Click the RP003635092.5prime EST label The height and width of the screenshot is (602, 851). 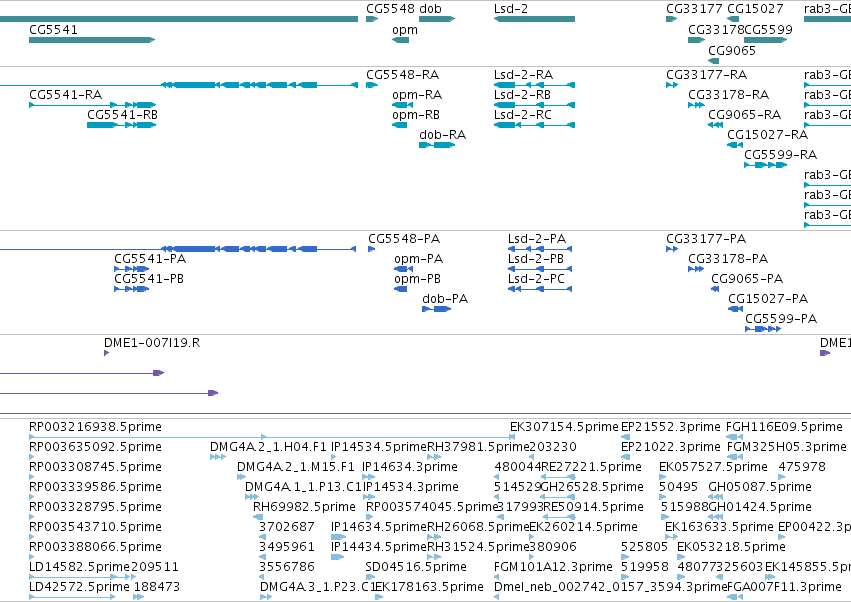click(96, 447)
